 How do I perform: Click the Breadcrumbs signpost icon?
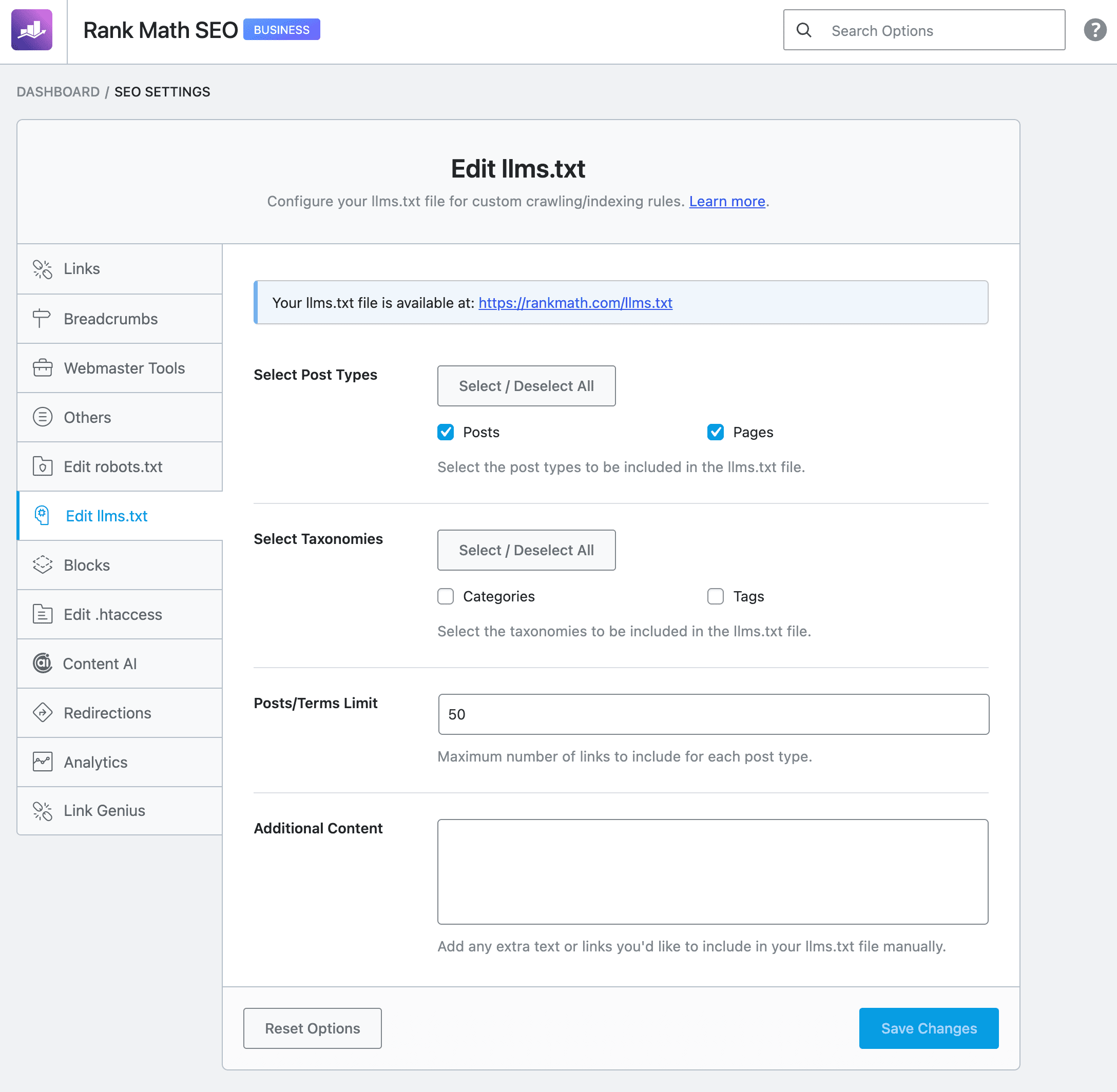42,319
